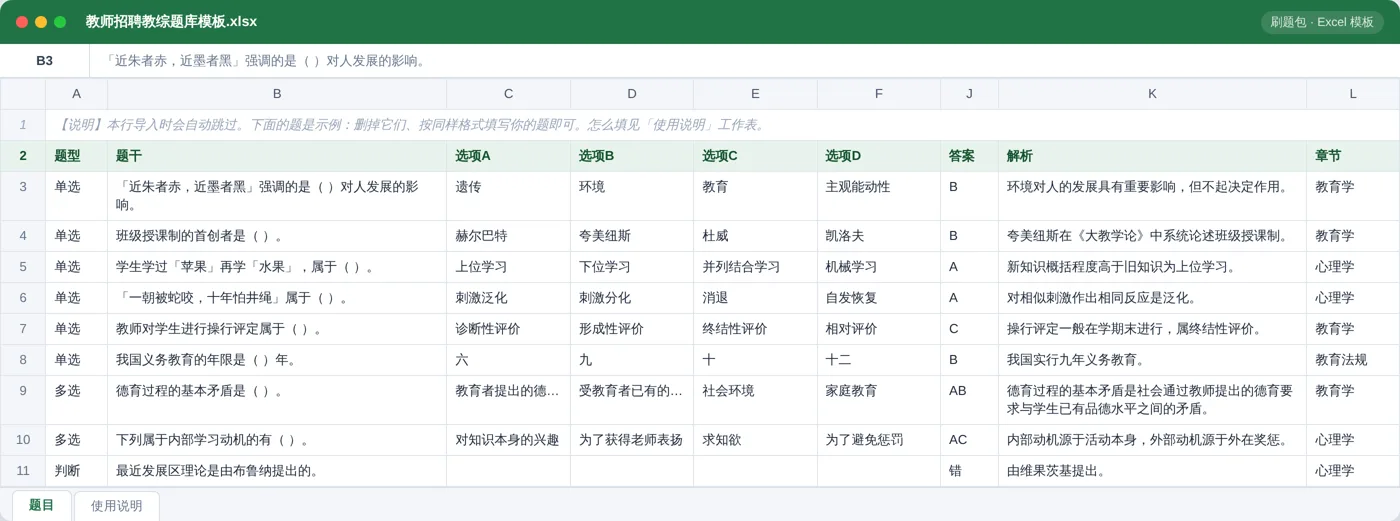1400x521 pixels.
Task: Select column K header
Action: click(x=1152, y=94)
